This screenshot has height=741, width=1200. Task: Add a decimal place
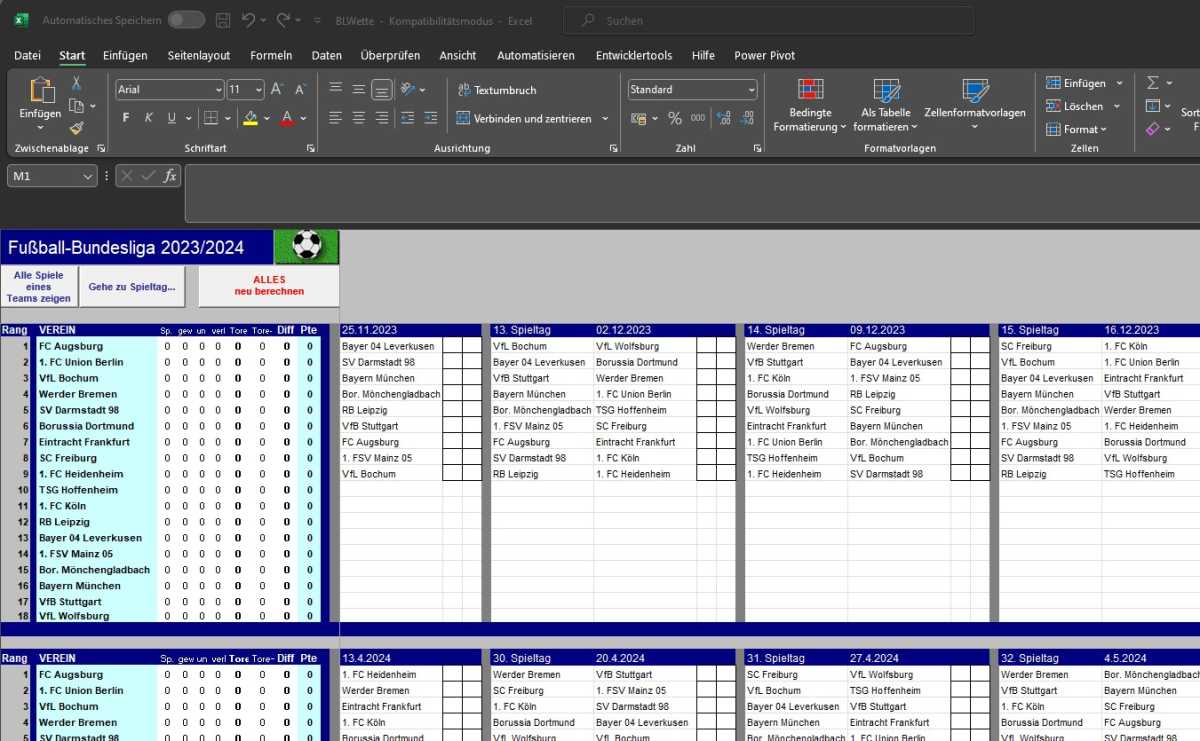click(x=725, y=118)
